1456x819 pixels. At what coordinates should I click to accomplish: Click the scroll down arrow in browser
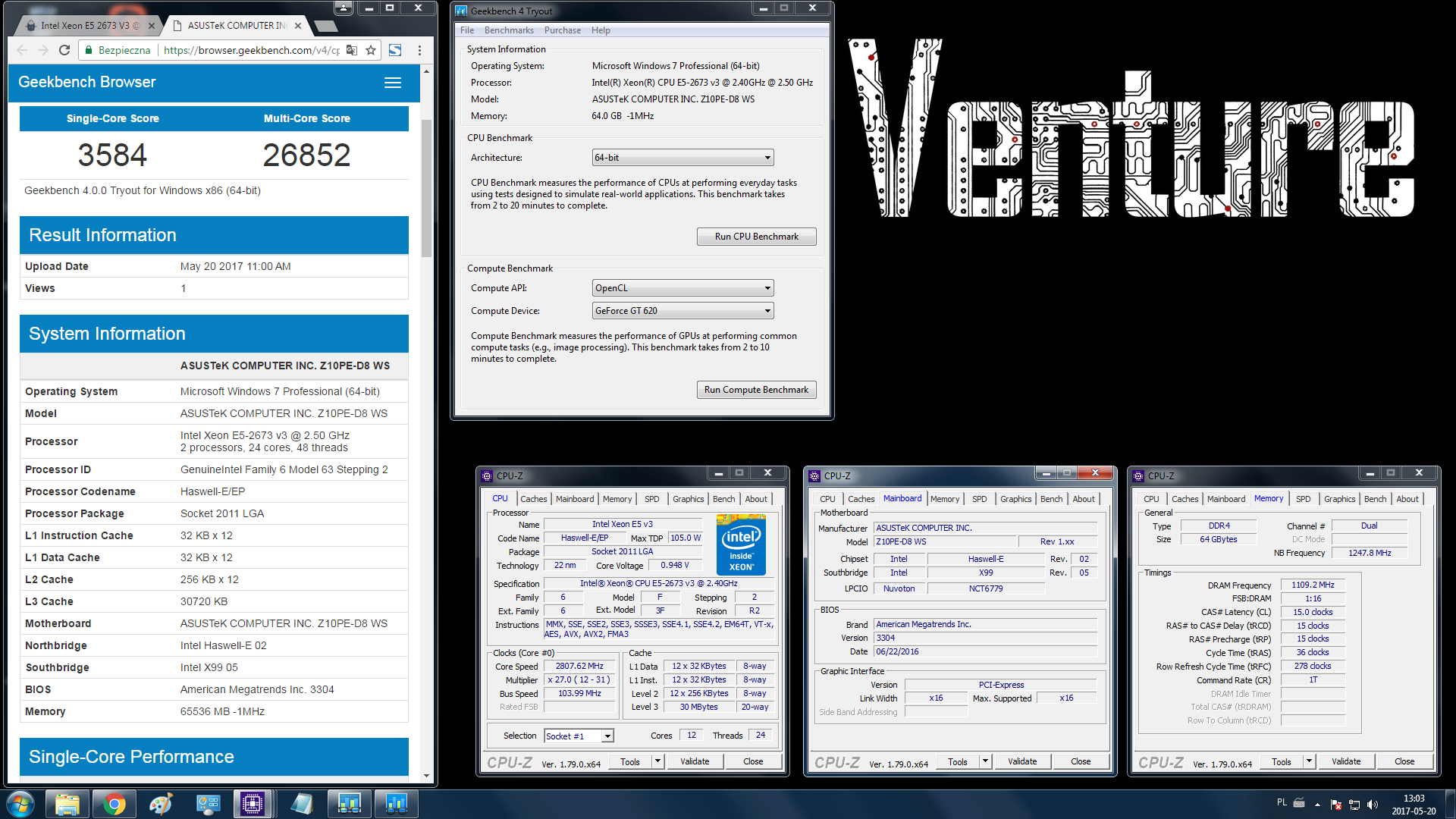426,776
